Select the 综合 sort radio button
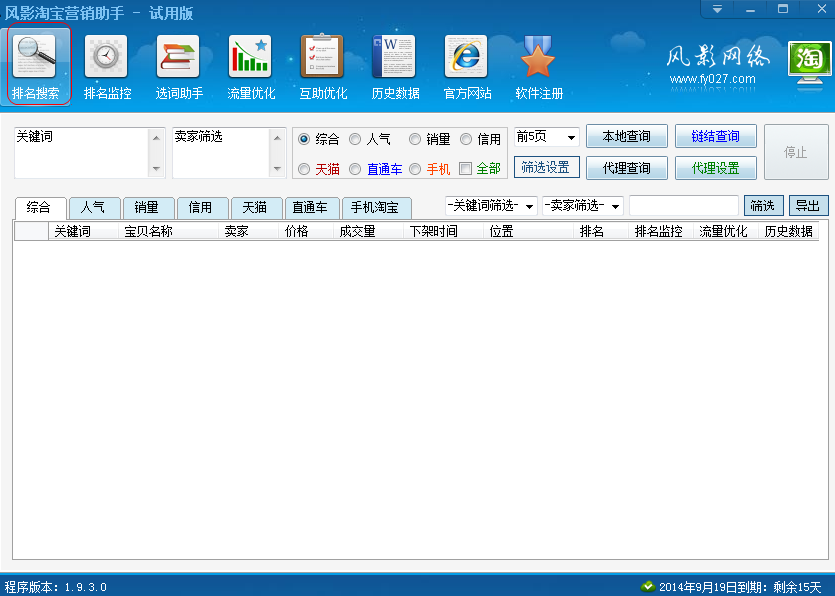Viewport: 835px width, 596px height. (304, 139)
